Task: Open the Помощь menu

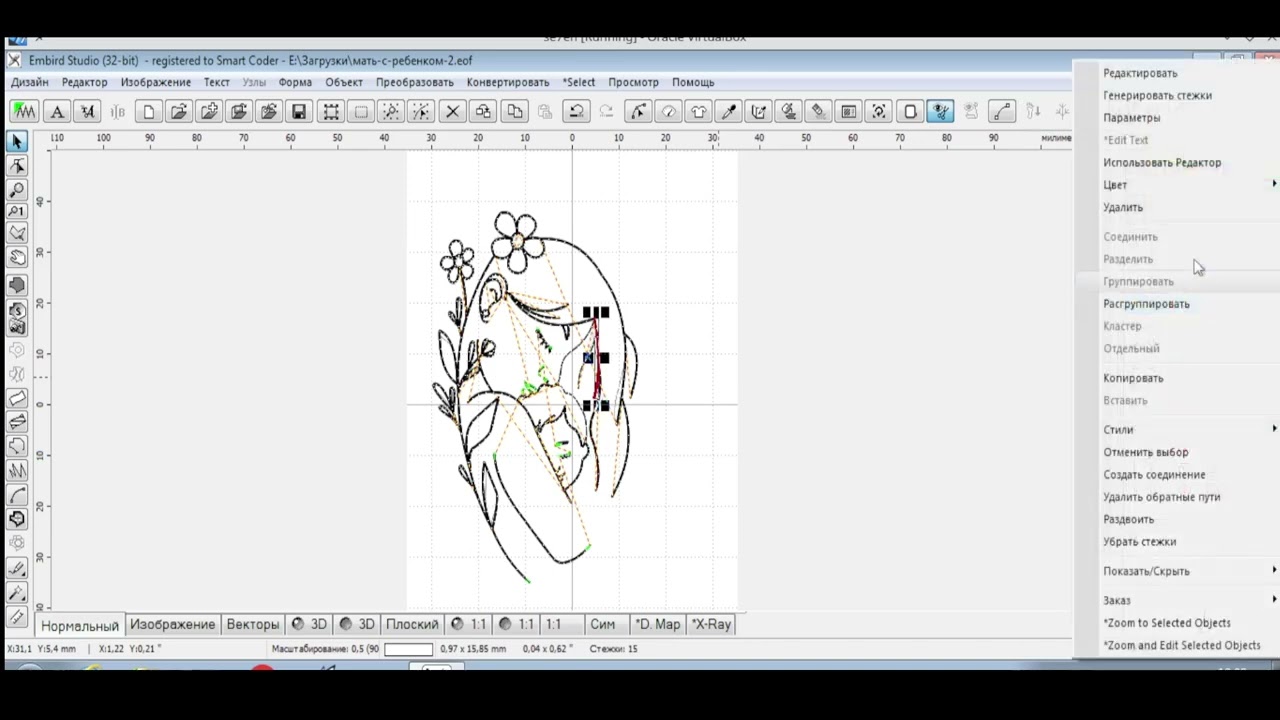Action: pos(693,82)
